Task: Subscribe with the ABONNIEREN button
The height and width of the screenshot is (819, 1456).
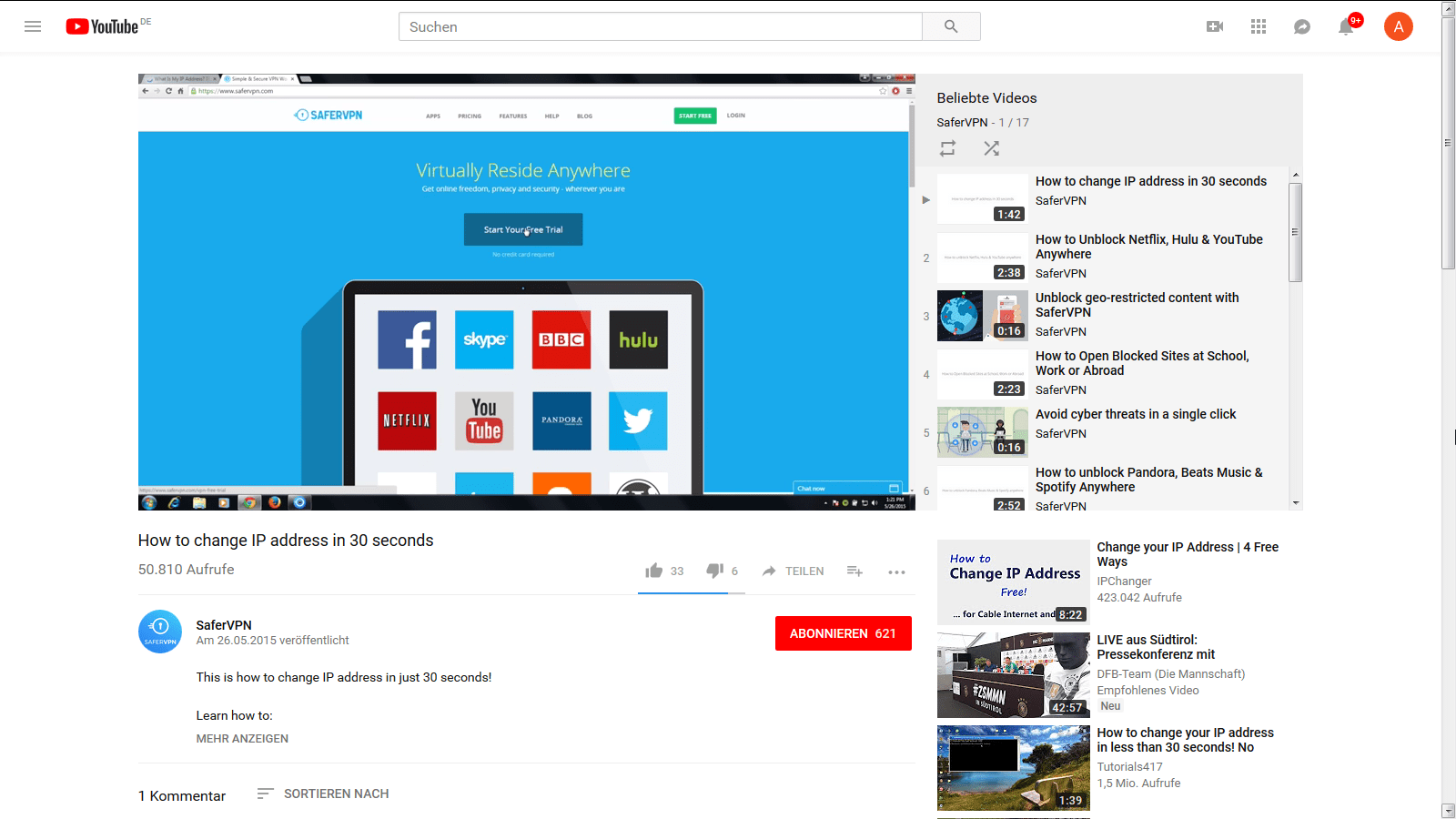Action: click(x=844, y=633)
